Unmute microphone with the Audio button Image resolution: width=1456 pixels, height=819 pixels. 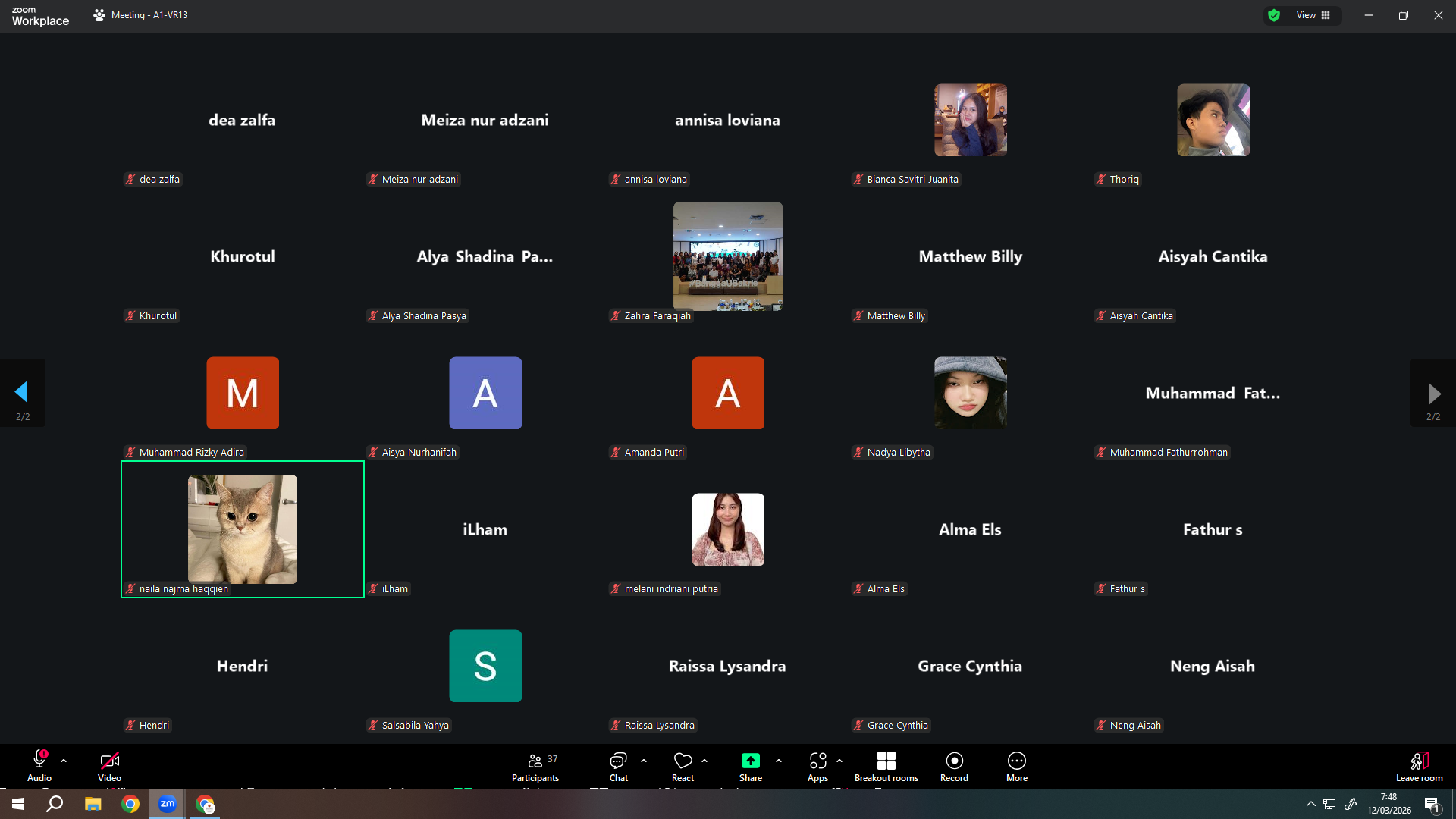(x=39, y=766)
